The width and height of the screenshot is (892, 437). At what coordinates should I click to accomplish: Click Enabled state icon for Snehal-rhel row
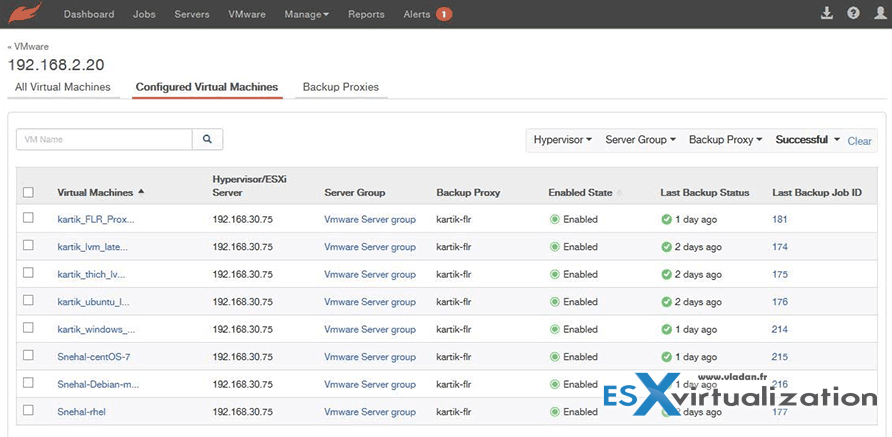pyautogui.click(x=554, y=412)
